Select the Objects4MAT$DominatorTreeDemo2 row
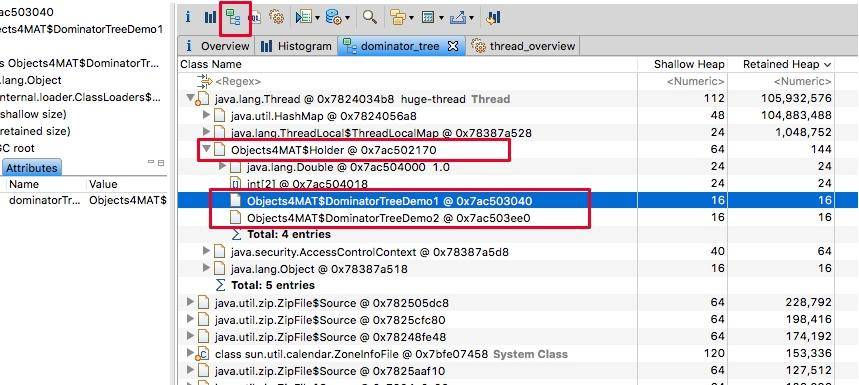Image resolution: width=859 pixels, height=385 pixels. [x=518, y=217]
